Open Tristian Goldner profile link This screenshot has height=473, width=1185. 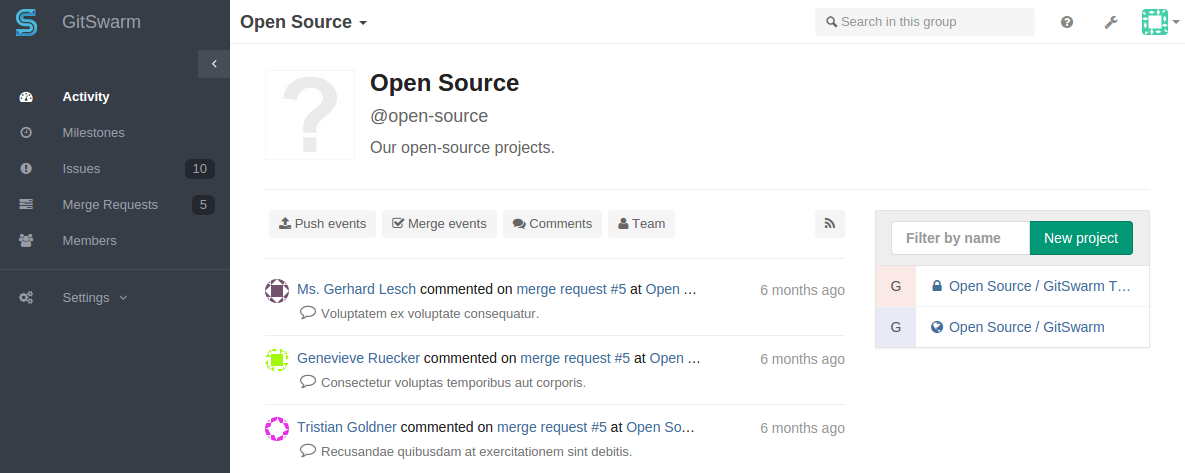tap(347, 427)
